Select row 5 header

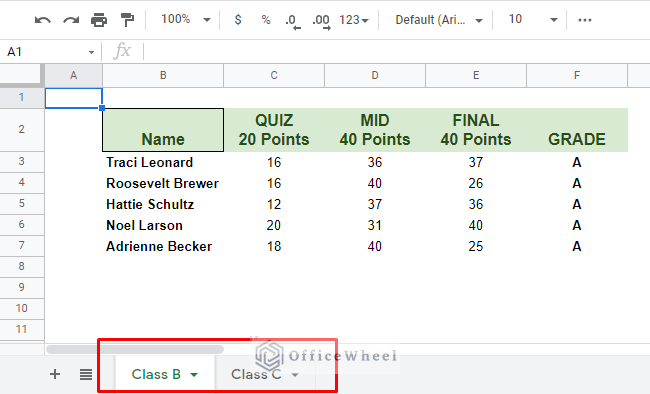point(22,204)
